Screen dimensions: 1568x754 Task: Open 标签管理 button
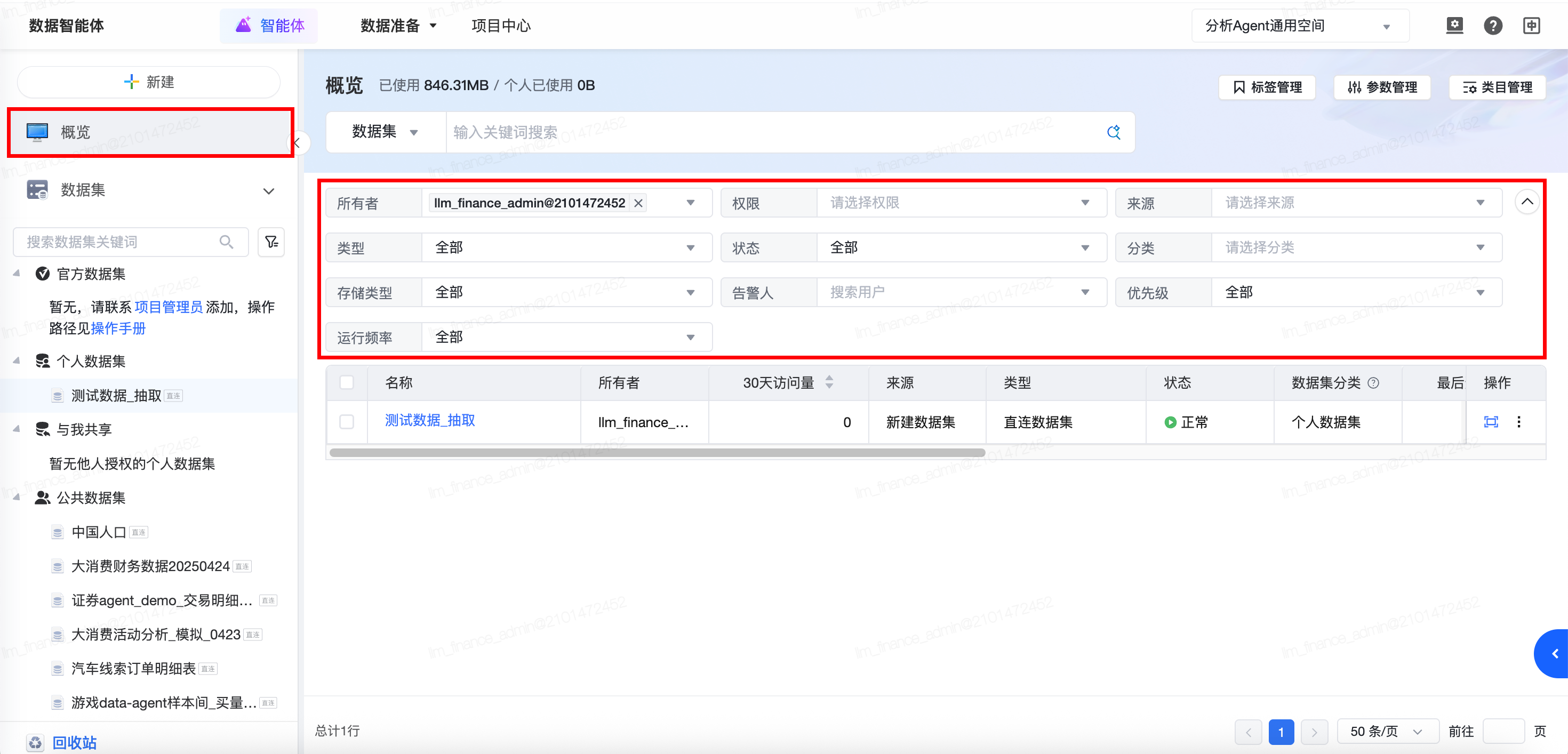(1267, 87)
